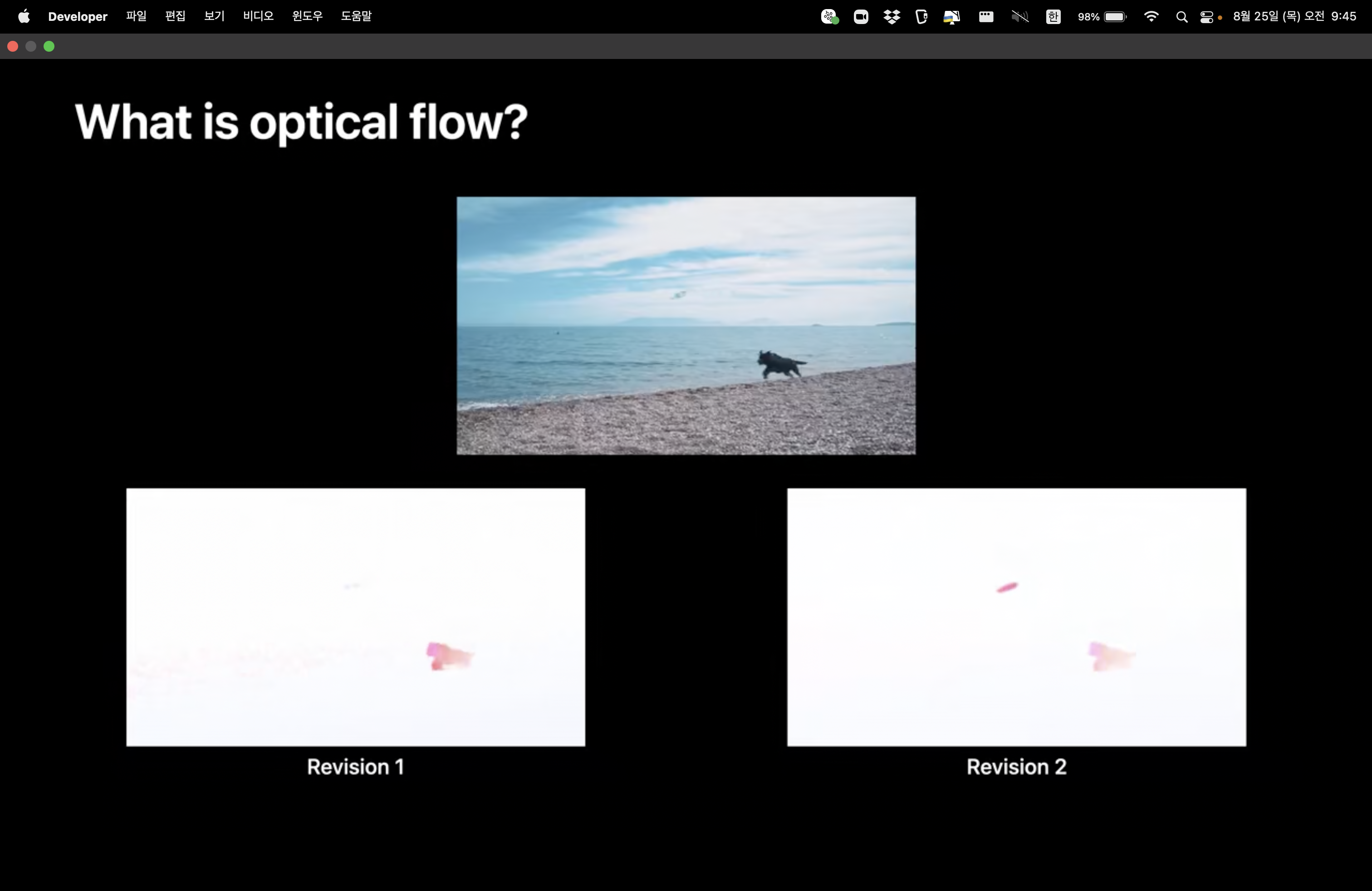The image size is (1372, 891).
Task: Open the Korean input source menu
Action: point(1053,17)
